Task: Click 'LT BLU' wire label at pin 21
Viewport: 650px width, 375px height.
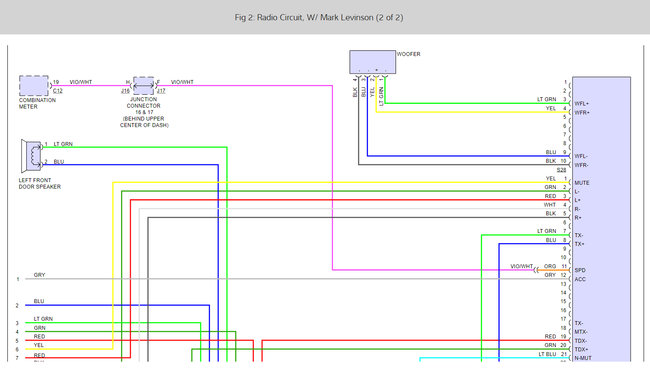Action: click(547, 354)
